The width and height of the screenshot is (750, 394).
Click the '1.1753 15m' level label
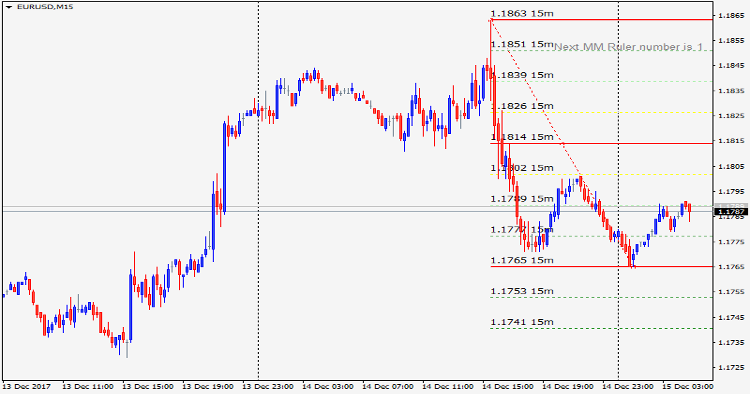point(522,291)
